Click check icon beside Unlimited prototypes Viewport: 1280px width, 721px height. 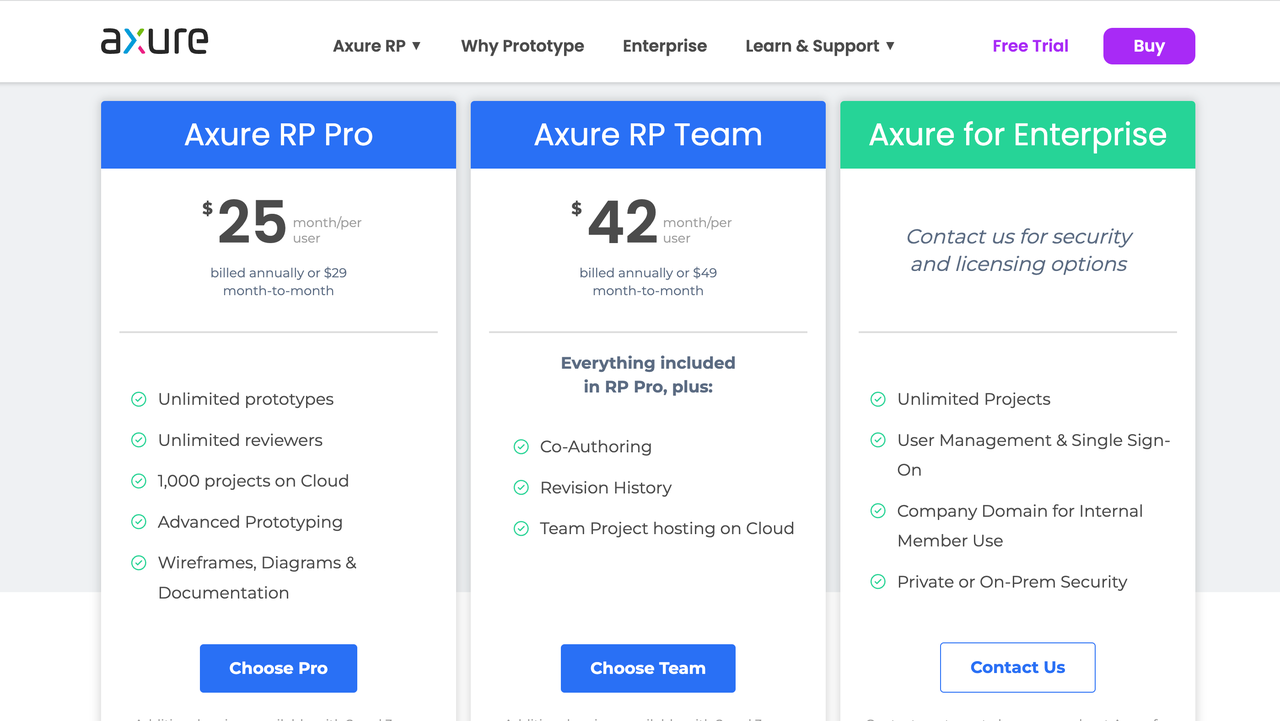139,399
